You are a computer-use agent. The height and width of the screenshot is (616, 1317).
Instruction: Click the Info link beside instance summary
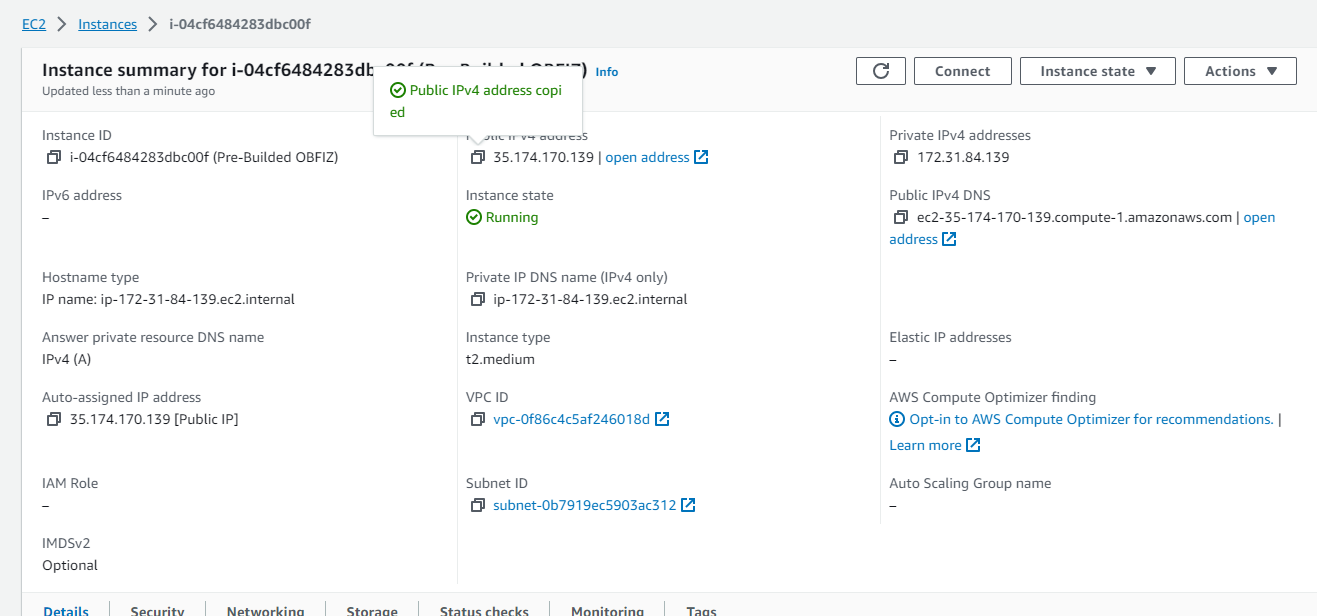click(x=607, y=72)
